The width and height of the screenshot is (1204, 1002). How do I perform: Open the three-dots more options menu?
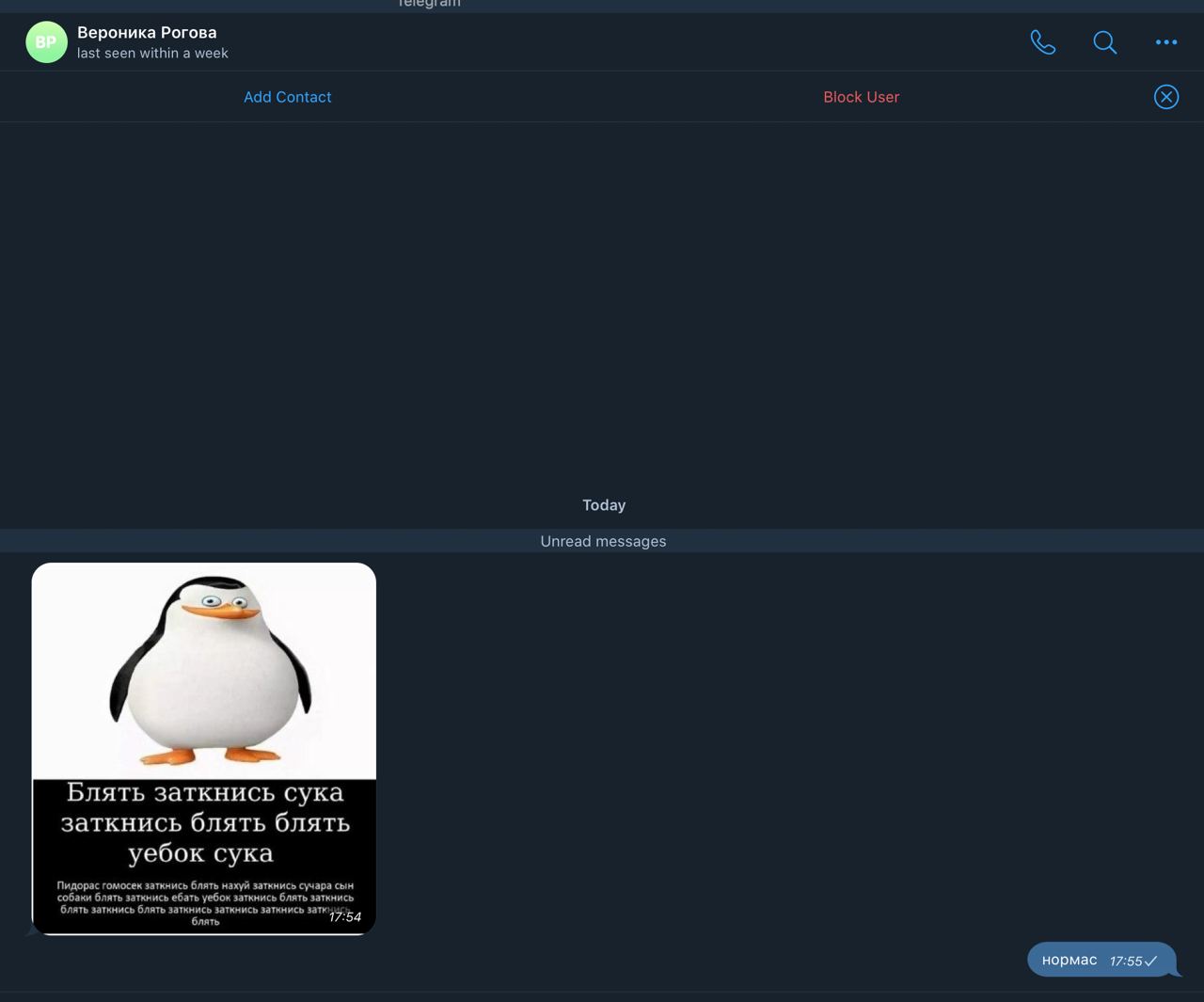[1166, 42]
